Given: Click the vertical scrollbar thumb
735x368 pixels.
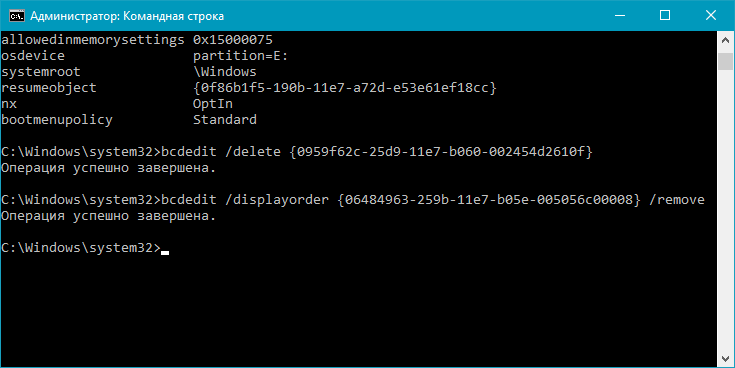Looking at the screenshot, I should click(x=726, y=61).
